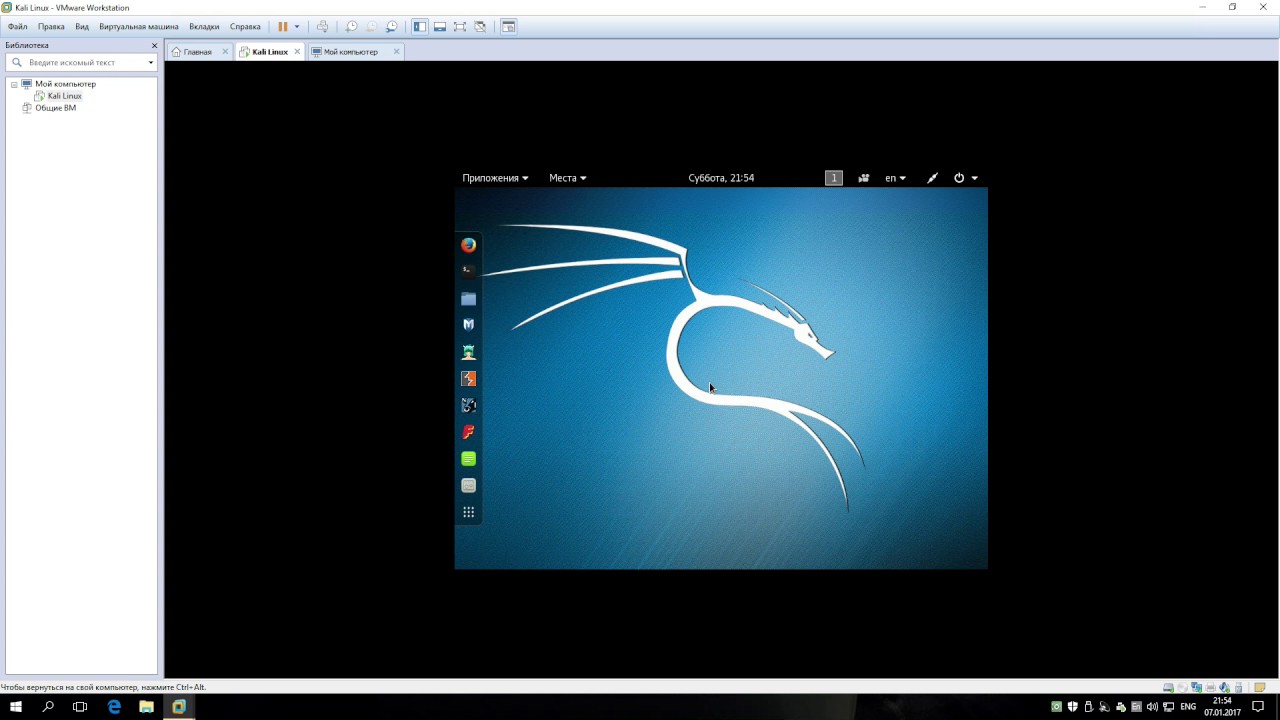The height and width of the screenshot is (720, 1280).
Task: Open the Windows Start menu
Action: click(16, 707)
